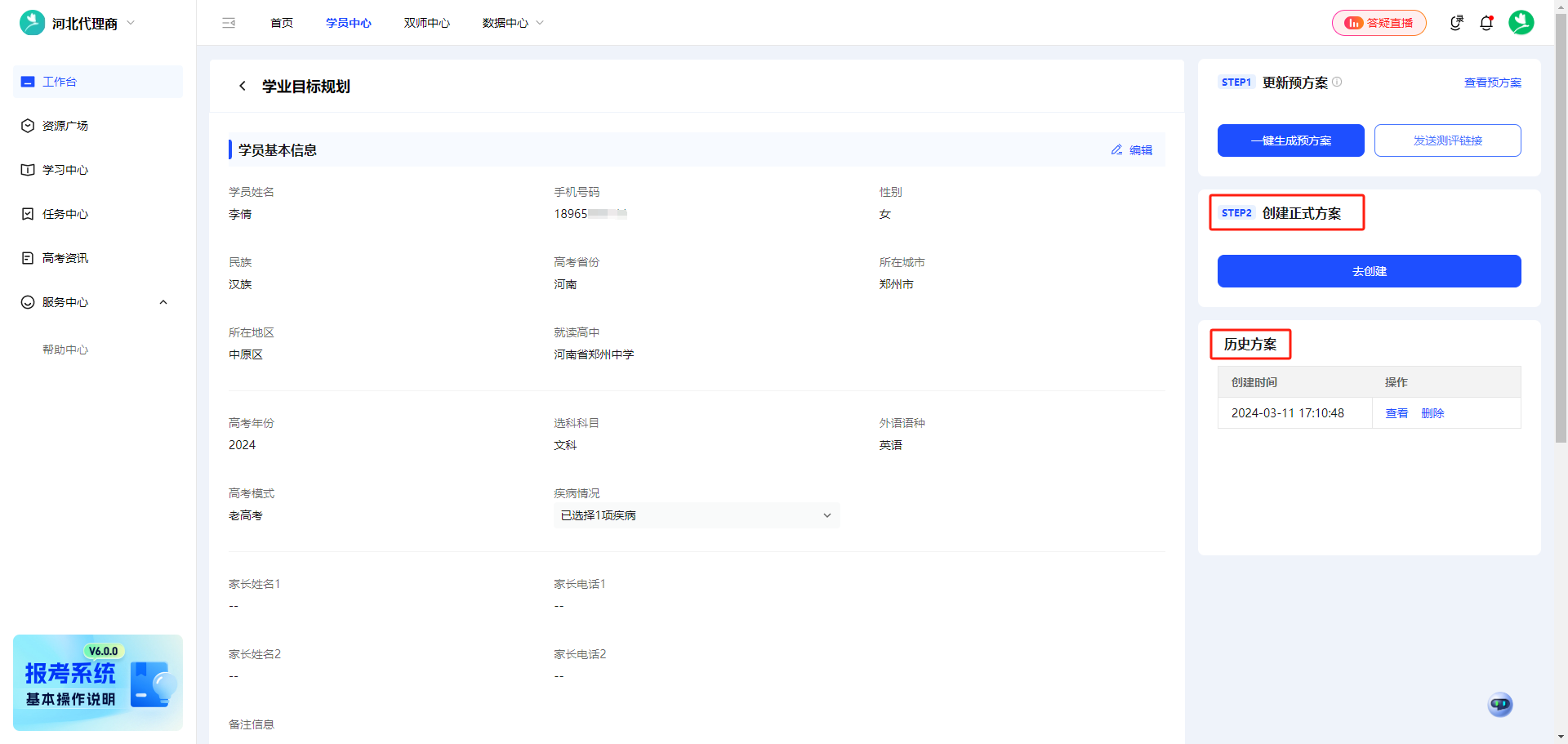Screen dimensions: 1568x744
Task: Click the 服务中心 smiley icon
Action: click(x=27, y=302)
